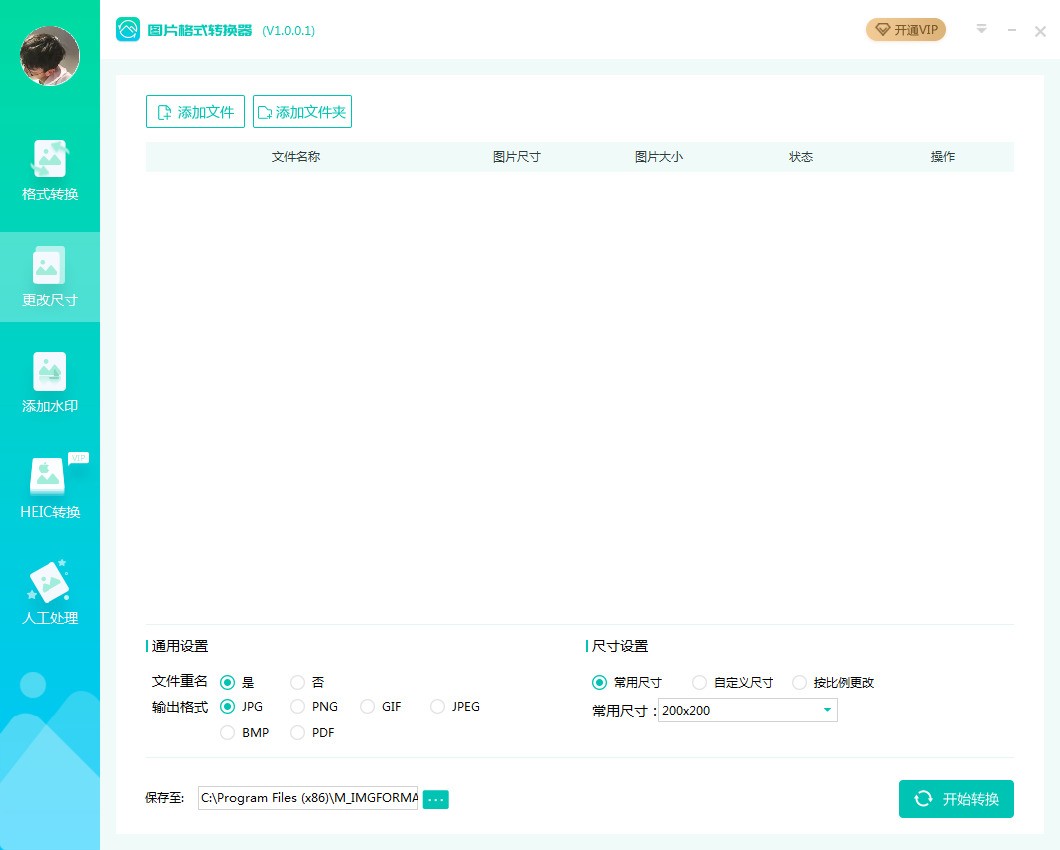
Task: Select the 更改尺寸 sidebar icon
Action: point(50,266)
